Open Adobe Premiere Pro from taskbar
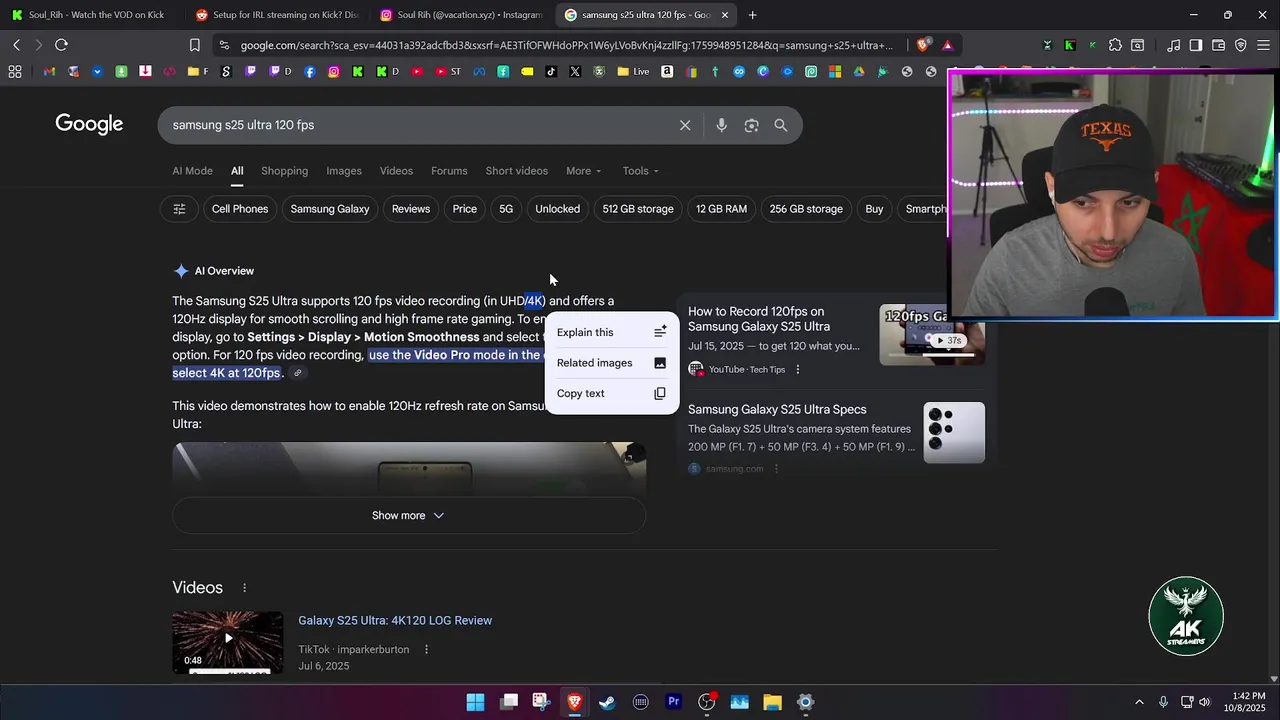 coord(674,702)
